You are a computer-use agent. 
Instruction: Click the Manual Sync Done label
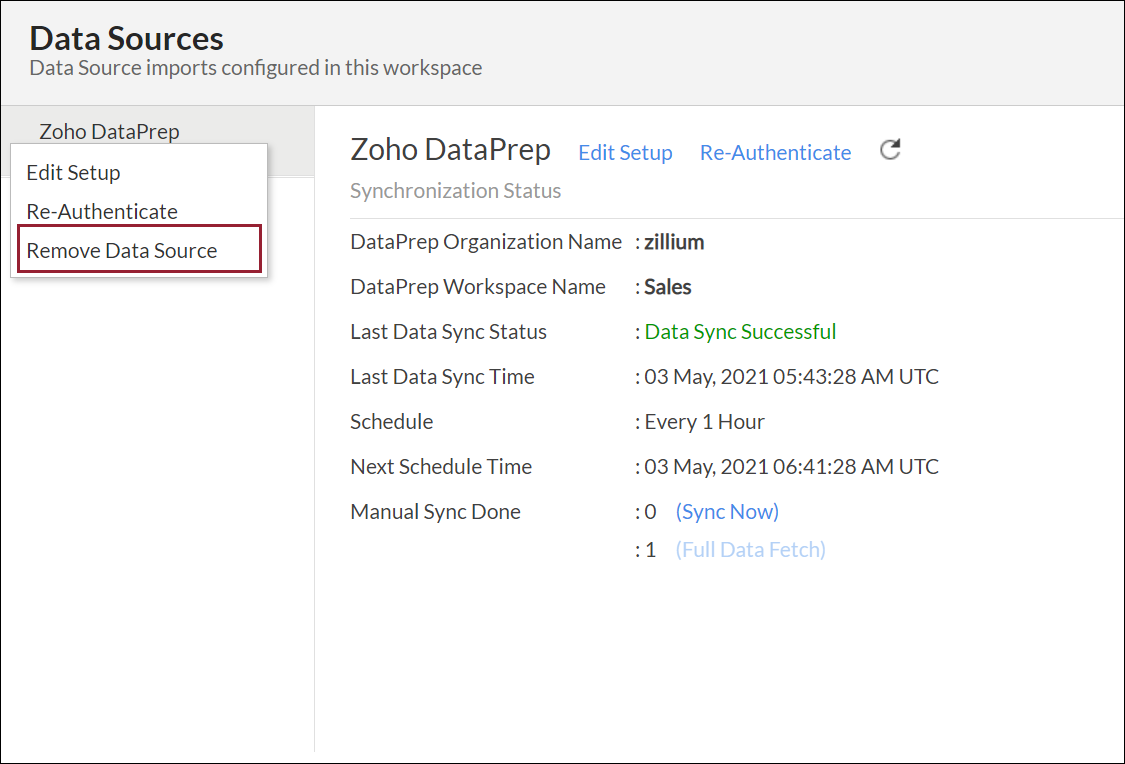click(x=435, y=511)
